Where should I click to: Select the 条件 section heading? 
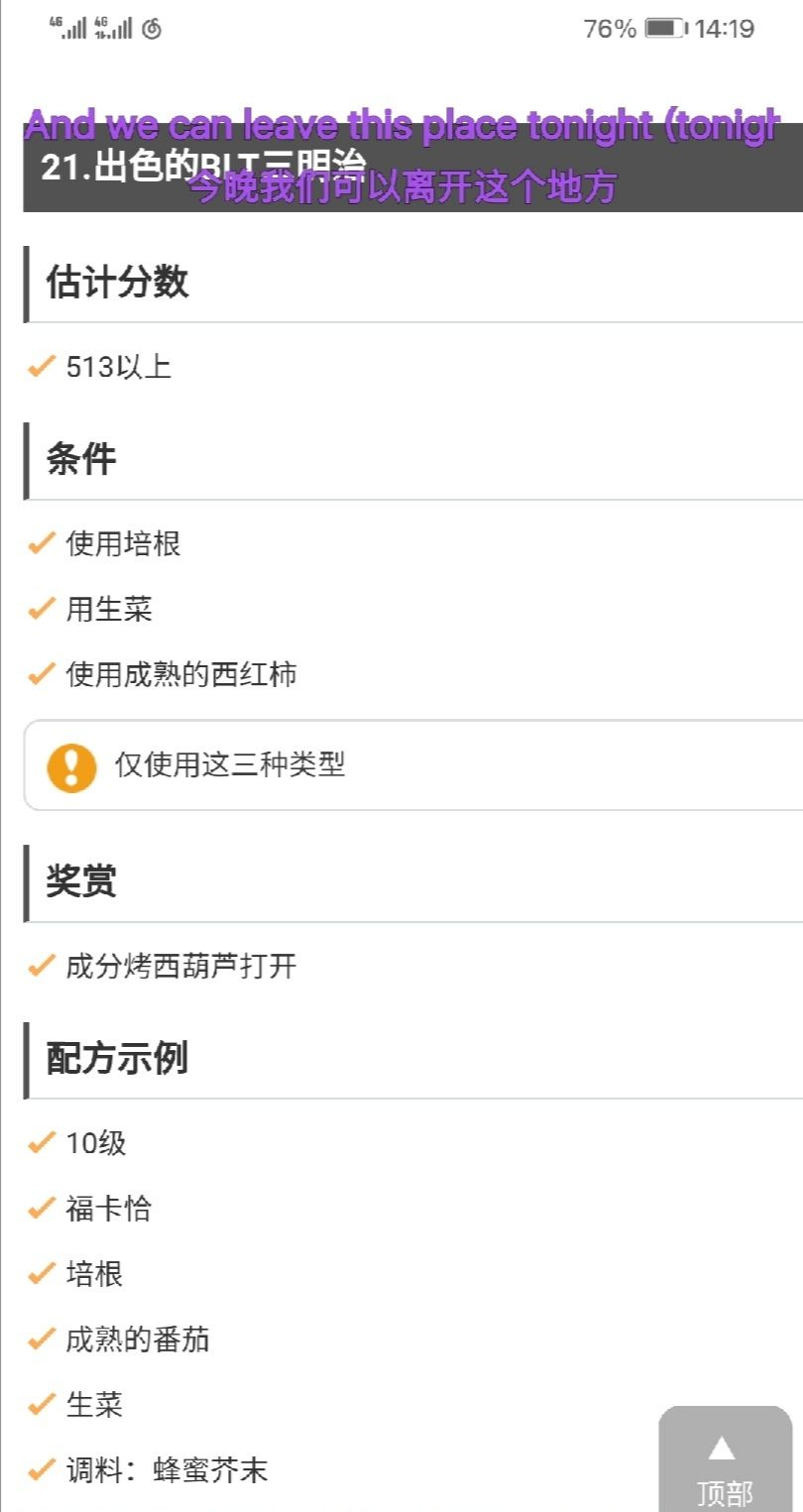(x=81, y=460)
